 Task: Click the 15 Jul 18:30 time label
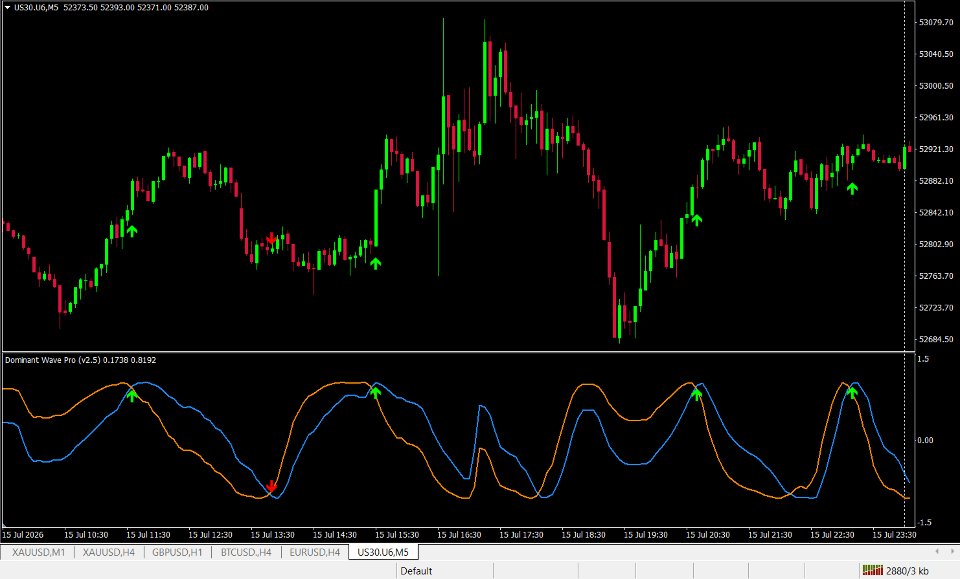tap(583, 535)
